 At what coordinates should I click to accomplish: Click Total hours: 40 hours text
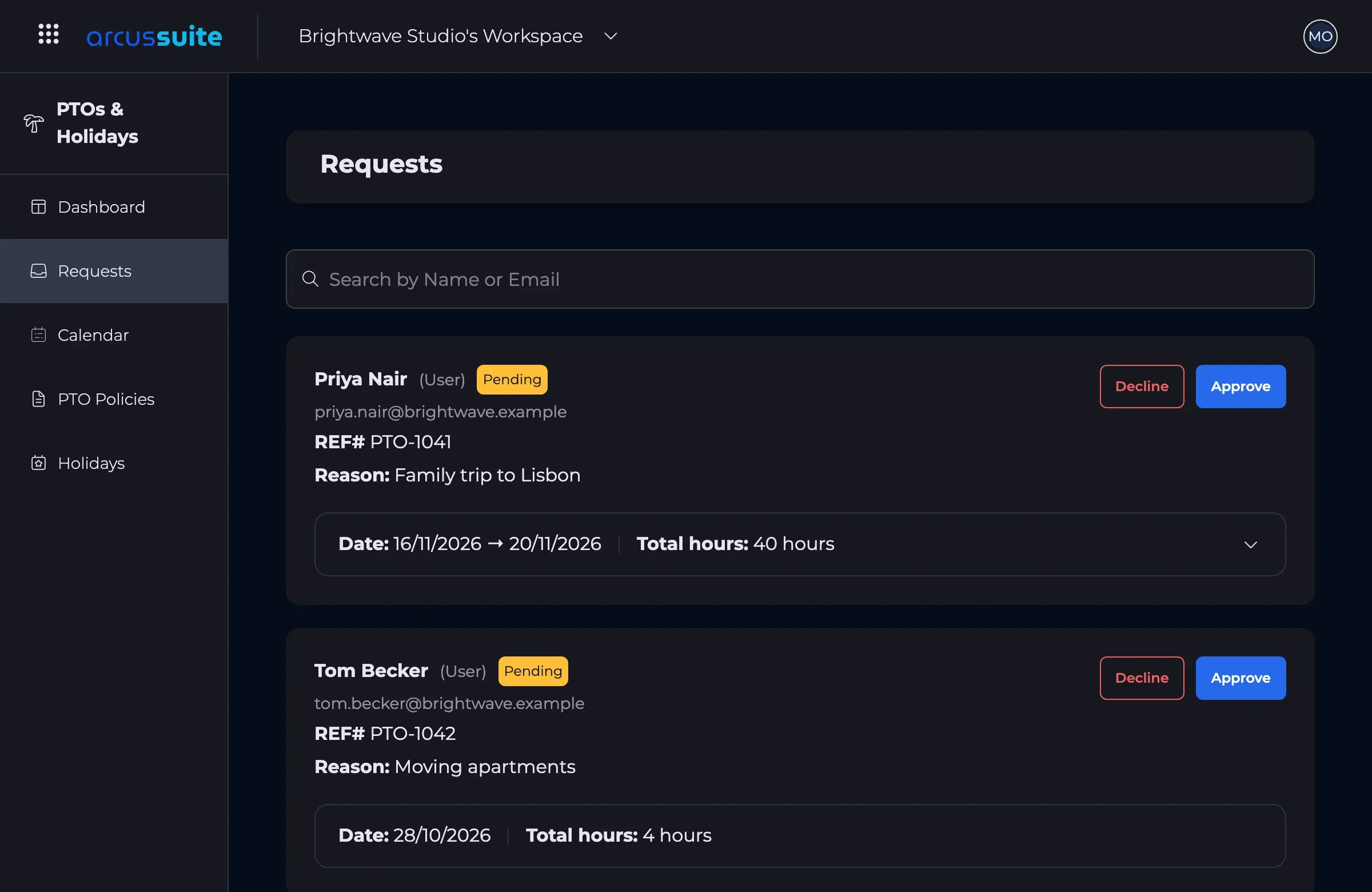point(735,544)
